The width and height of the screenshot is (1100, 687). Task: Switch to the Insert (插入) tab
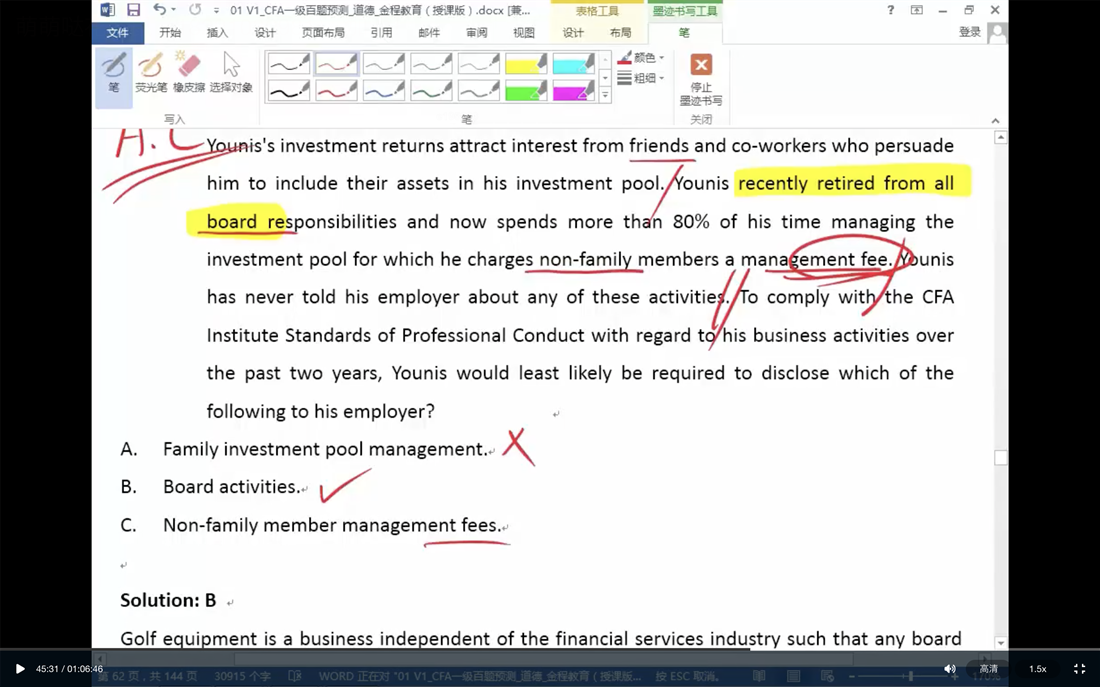coord(217,33)
